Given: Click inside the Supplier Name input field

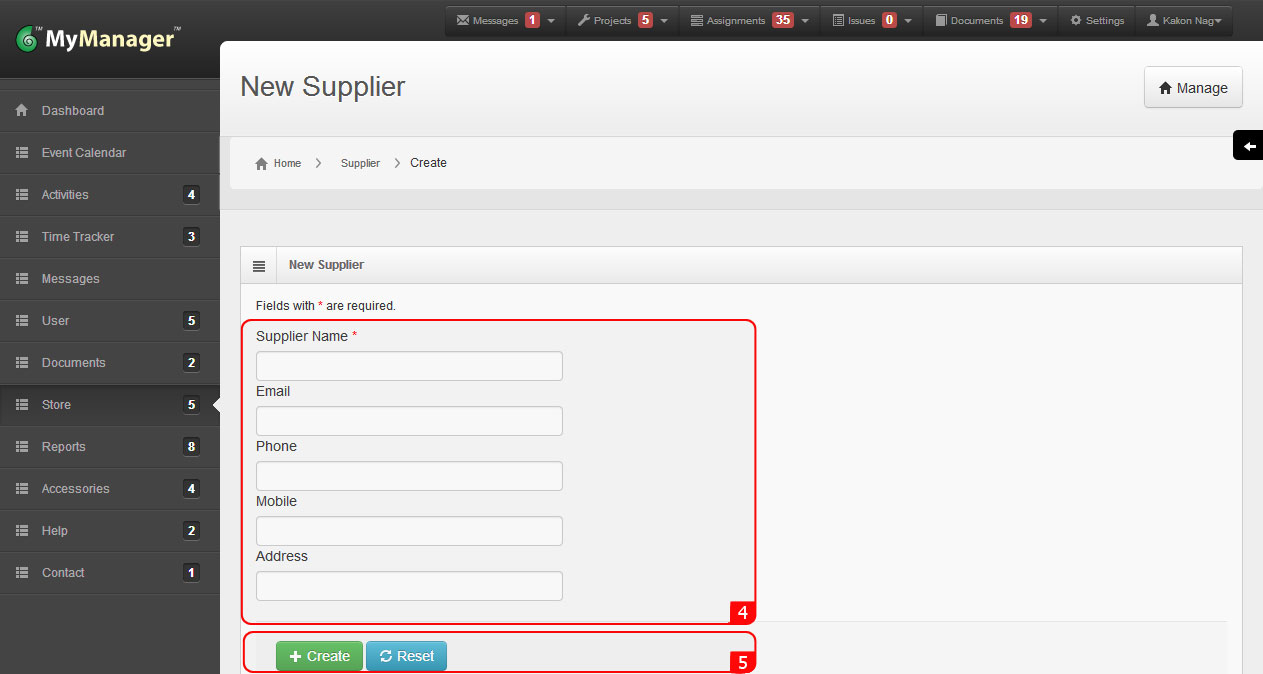Looking at the screenshot, I should (x=408, y=365).
